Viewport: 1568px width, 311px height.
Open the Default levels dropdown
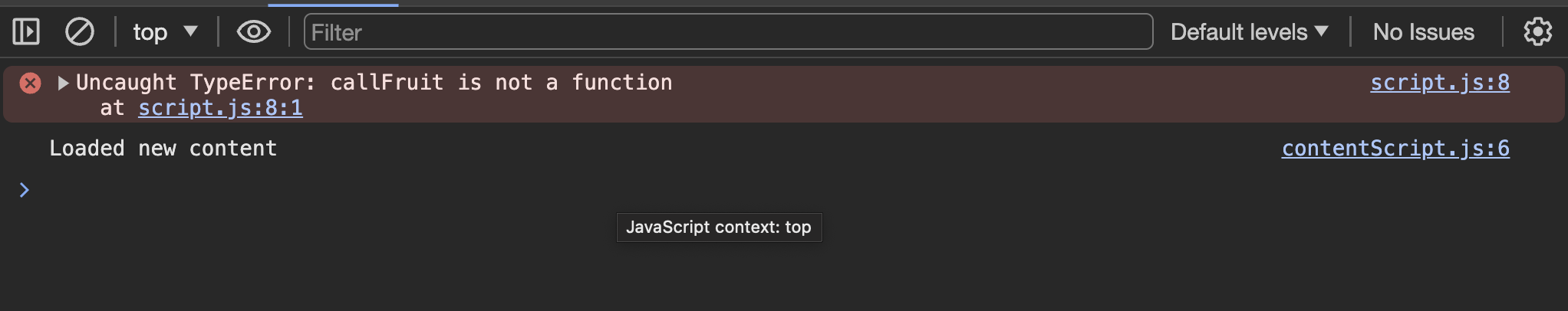(1238, 32)
